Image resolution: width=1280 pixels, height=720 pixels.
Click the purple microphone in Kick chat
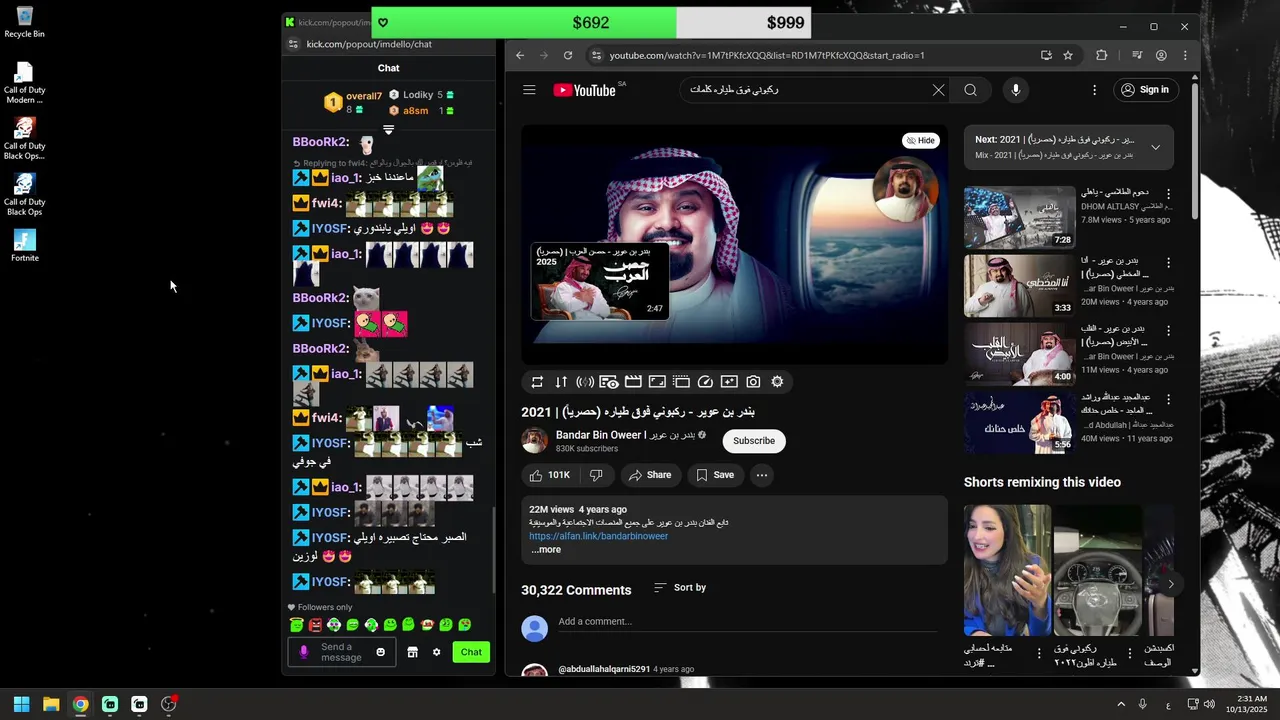(x=304, y=652)
